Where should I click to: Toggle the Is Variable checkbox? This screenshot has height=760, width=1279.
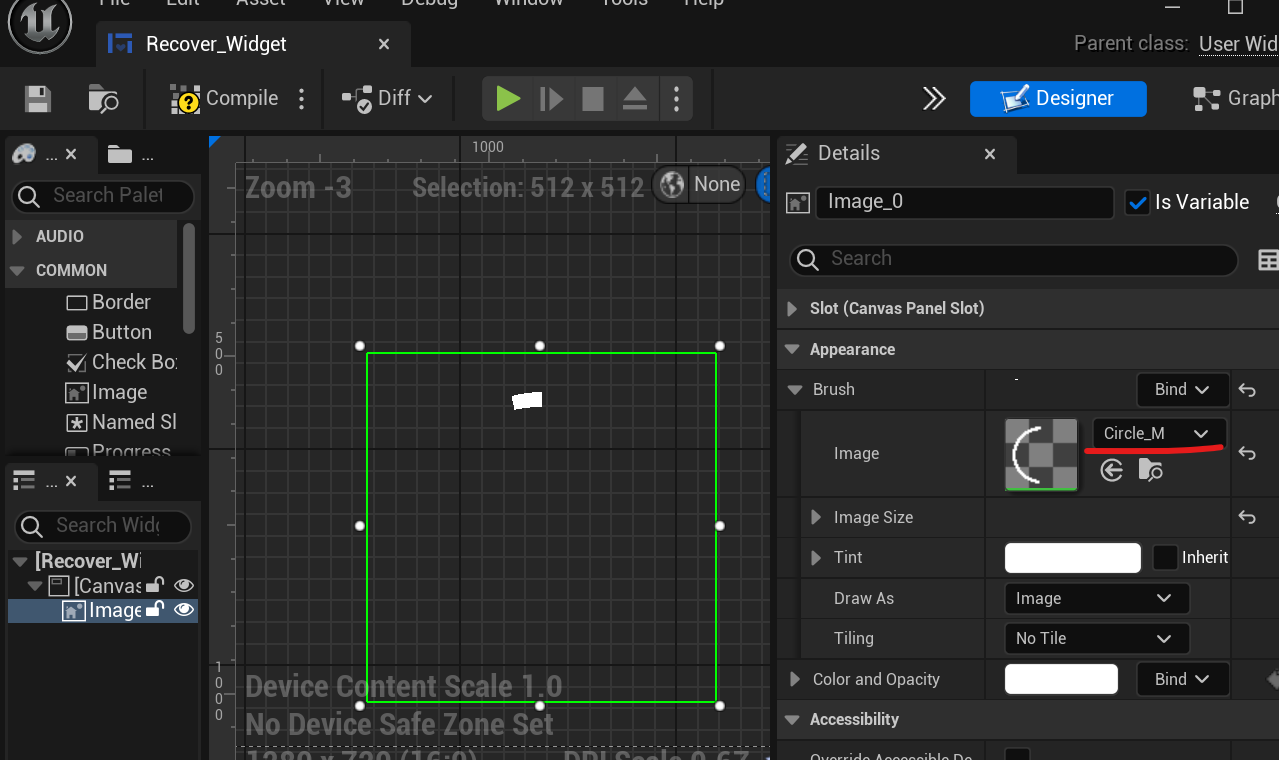1137,202
